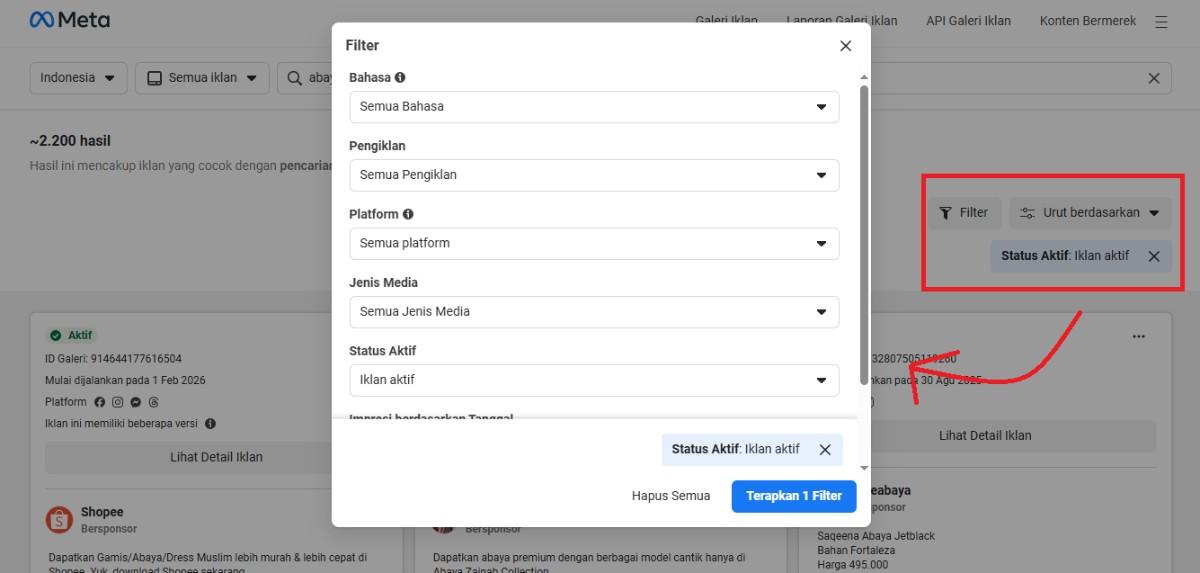Open the Semua Jenis Media dropdown

(x=594, y=311)
